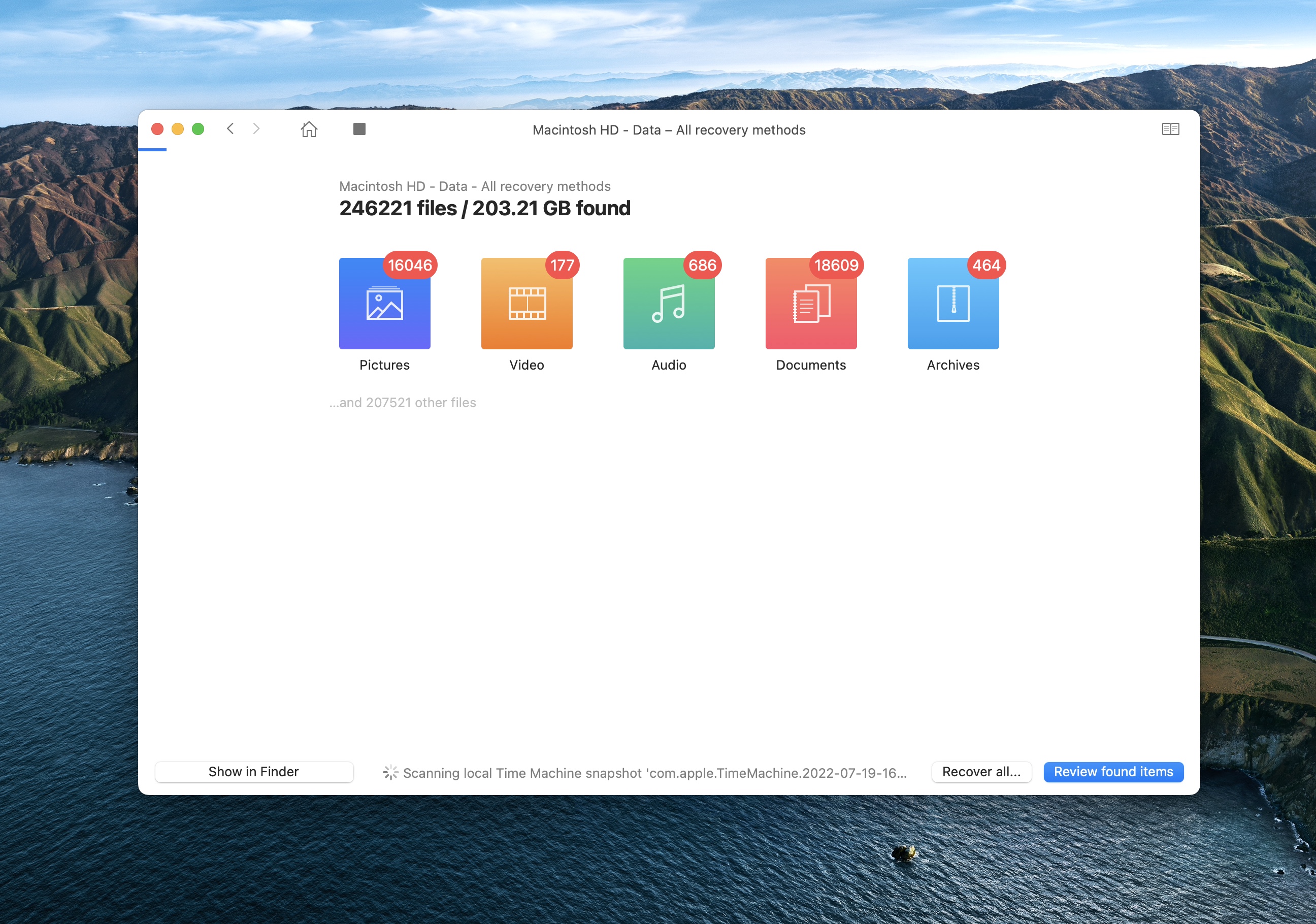Click the 18609 badge on Documents
The image size is (1316, 924).
pyautogui.click(x=836, y=265)
